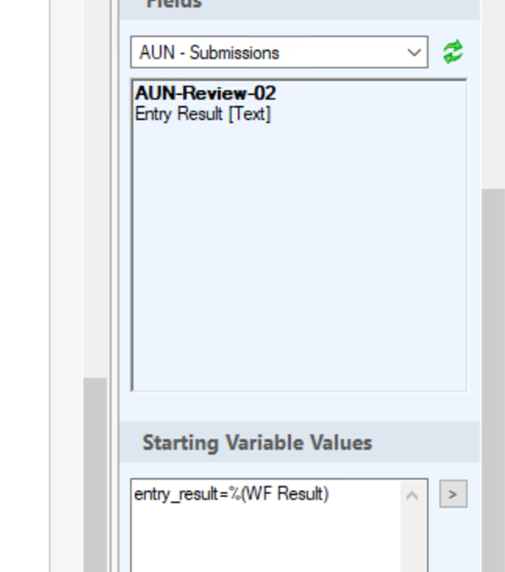Click the left pane vertical scrollbar thumb

(95, 474)
